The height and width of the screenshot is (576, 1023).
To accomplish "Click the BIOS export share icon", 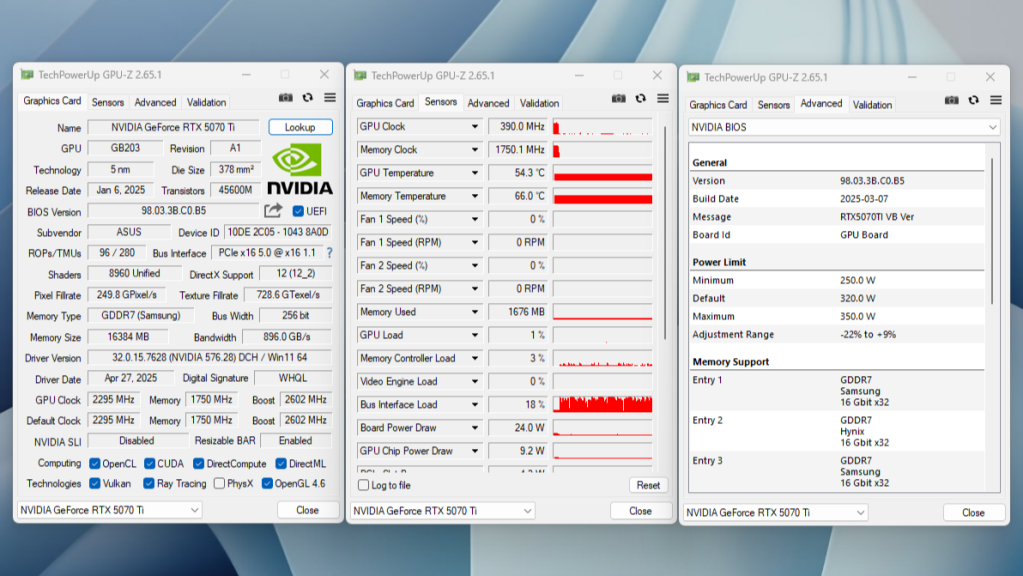I will [x=273, y=211].
